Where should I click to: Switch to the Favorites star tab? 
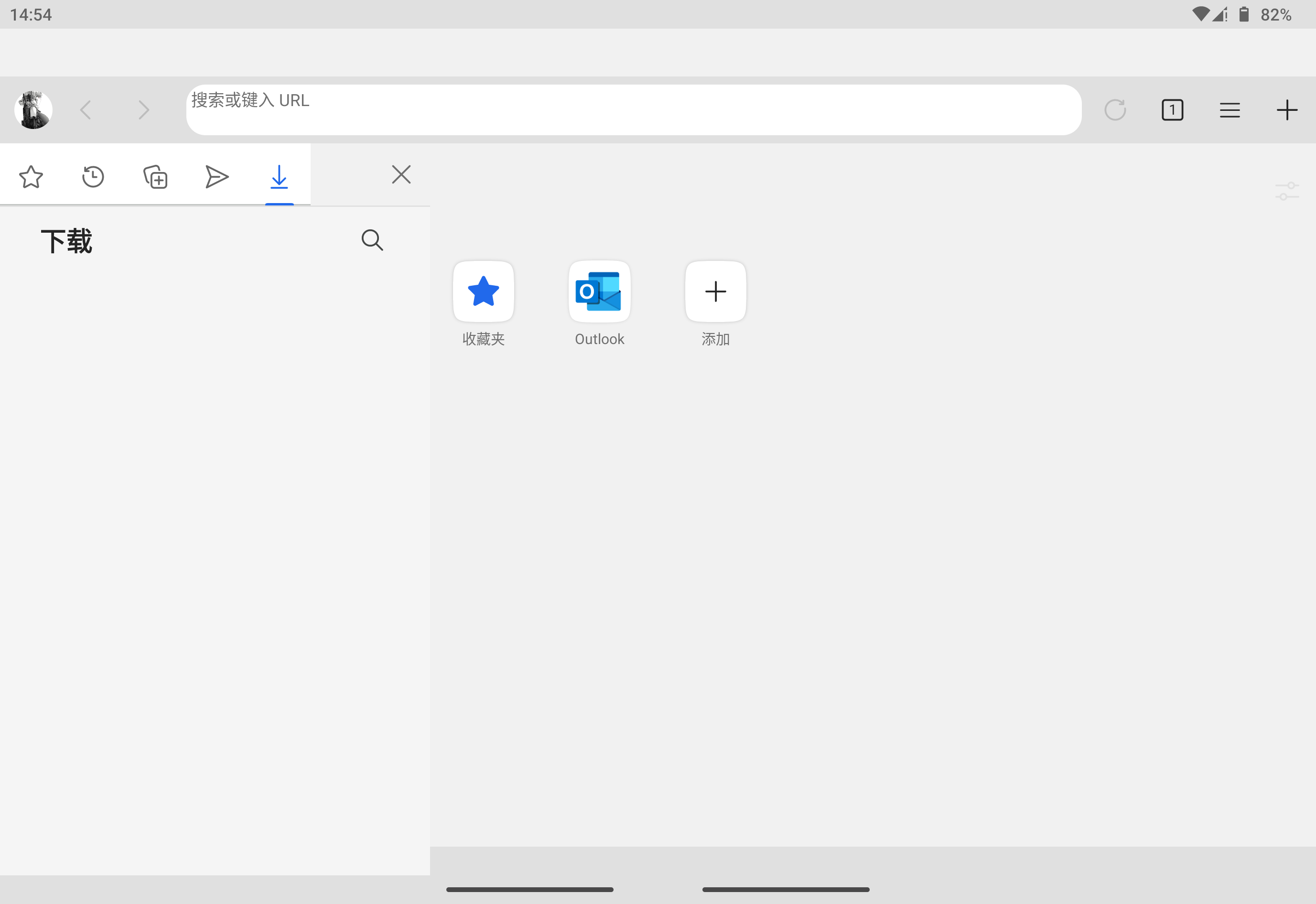31,177
